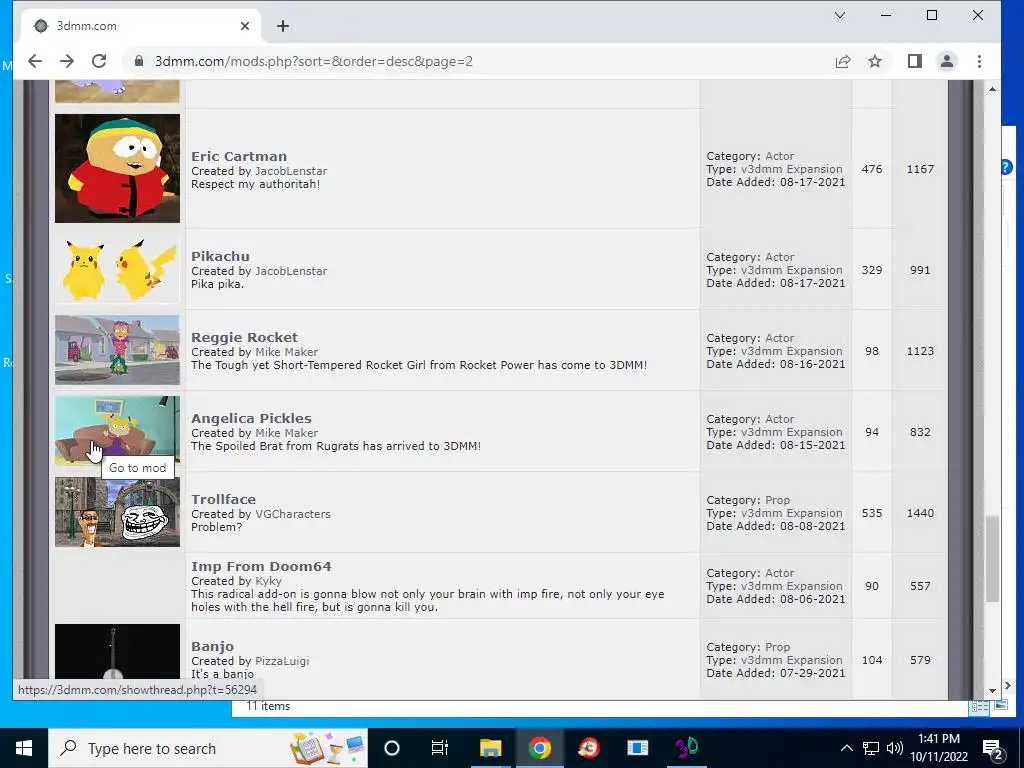Click the taskbar search box
This screenshot has width=1024, height=768.
tap(208, 748)
